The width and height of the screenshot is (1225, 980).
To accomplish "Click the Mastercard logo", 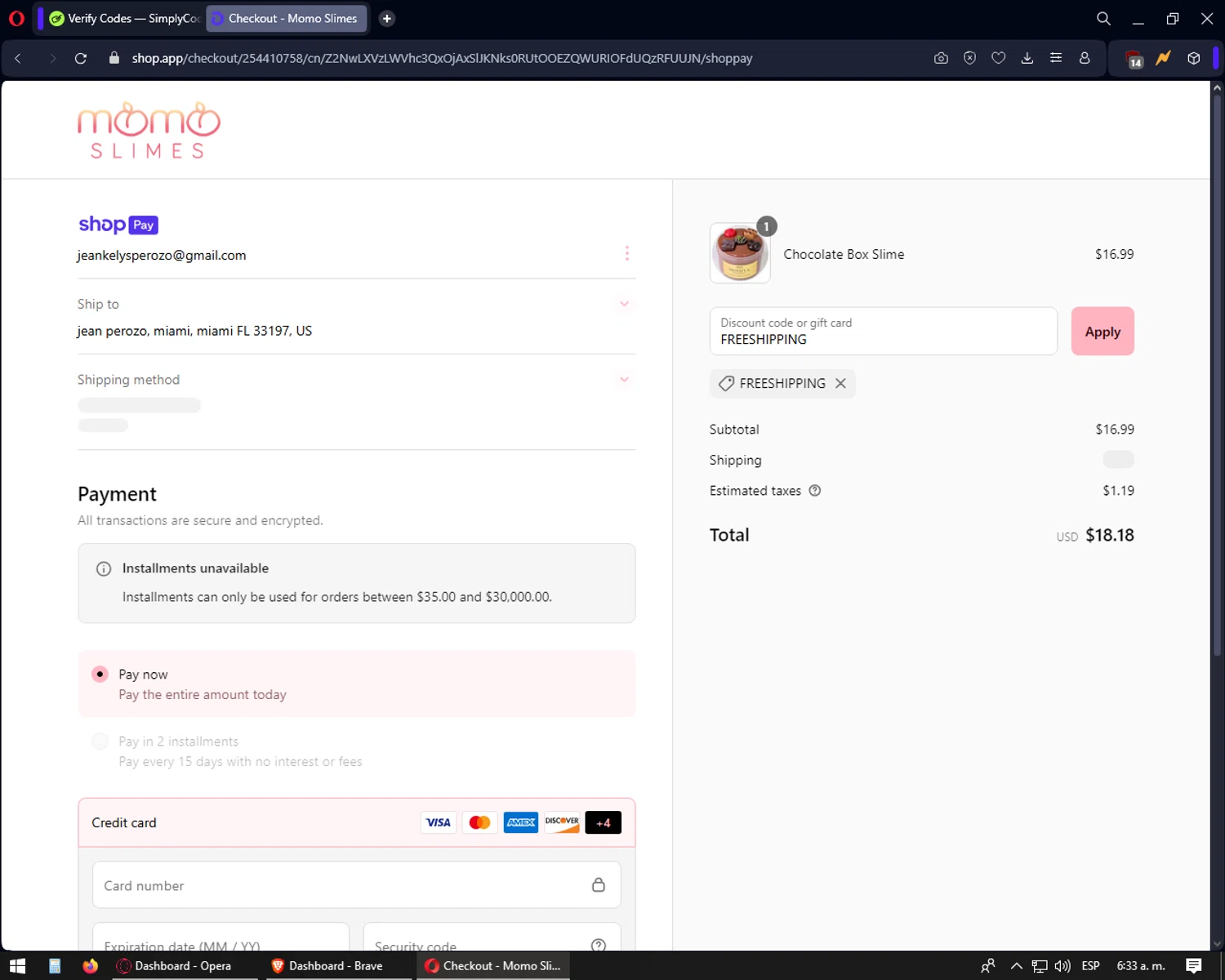I will click(480, 822).
